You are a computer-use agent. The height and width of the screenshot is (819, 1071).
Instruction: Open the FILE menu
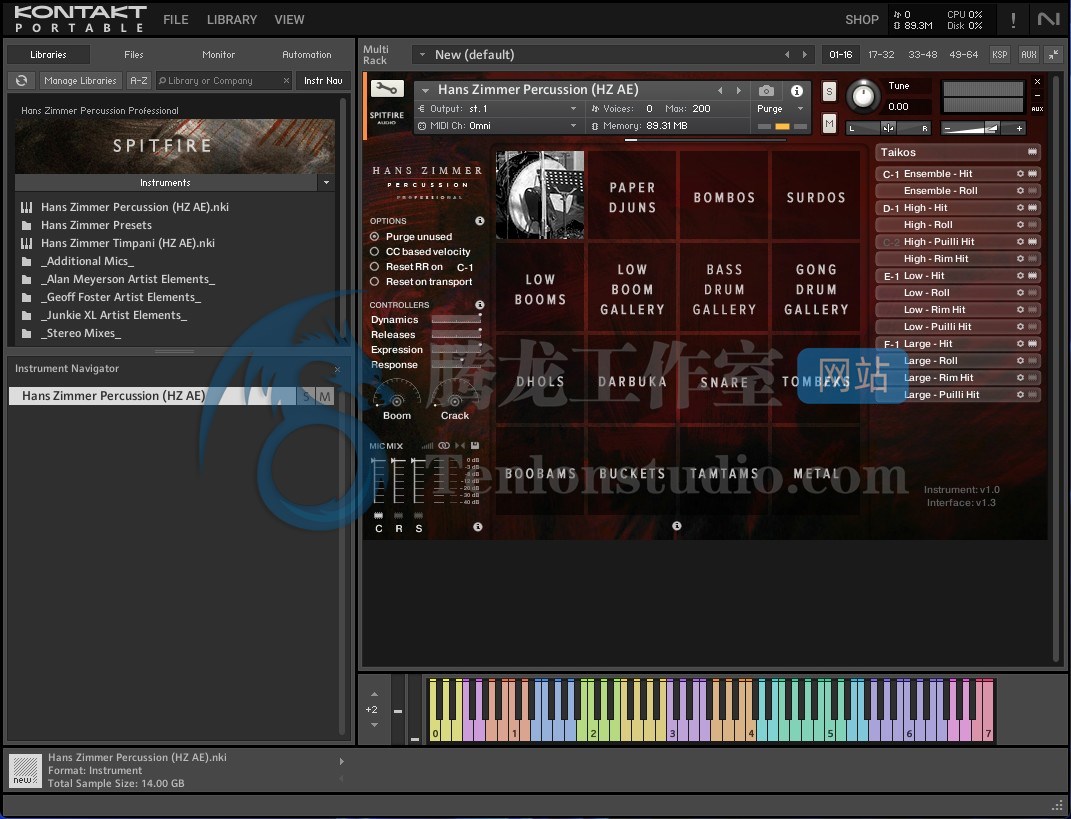[x=176, y=20]
